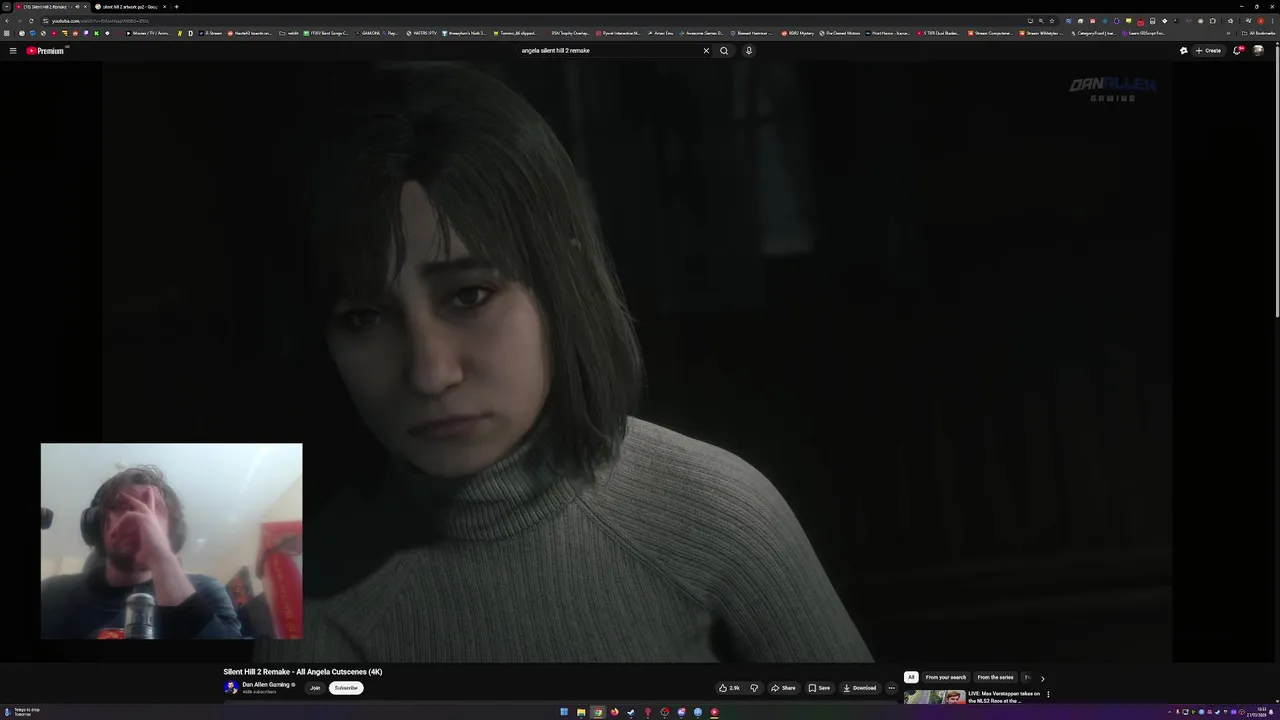The image size is (1280, 720).
Task: Open the Pre-Owned Motors bookmark
Action: [x=840, y=33]
